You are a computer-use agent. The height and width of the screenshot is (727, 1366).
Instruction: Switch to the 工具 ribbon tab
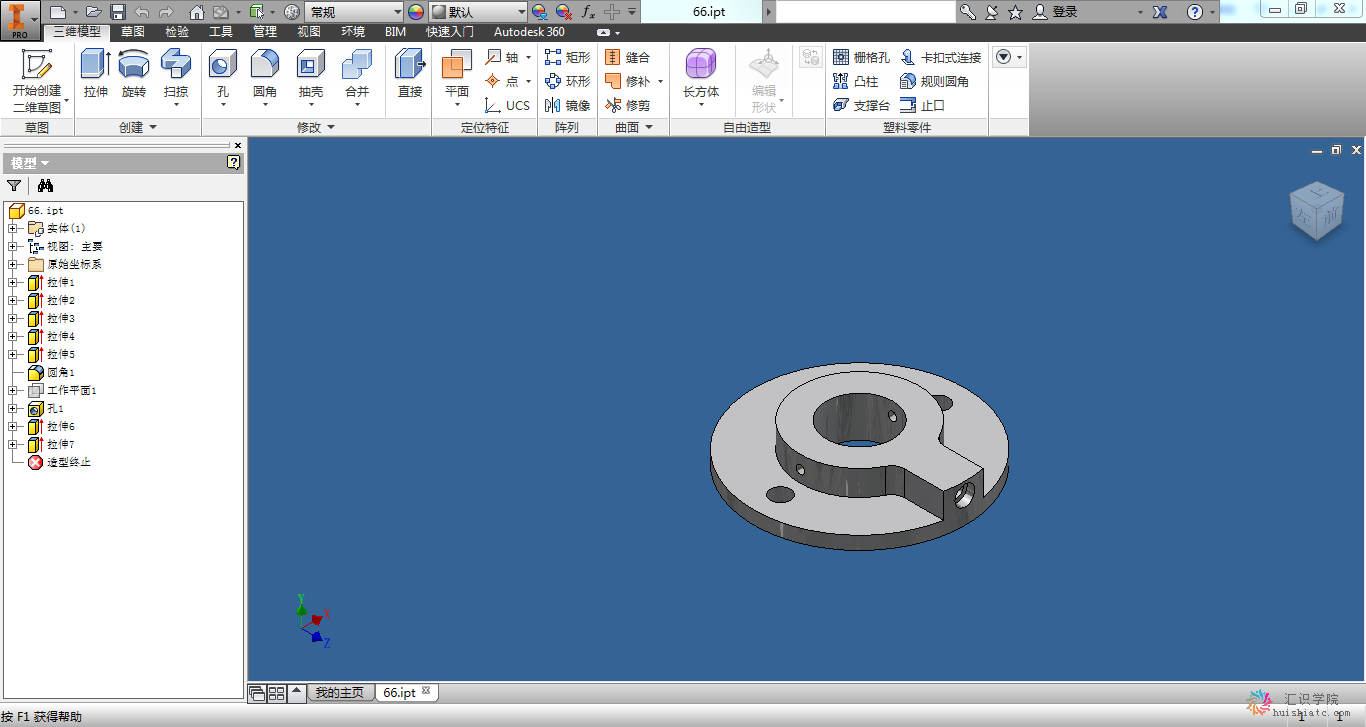click(x=220, y=32)
